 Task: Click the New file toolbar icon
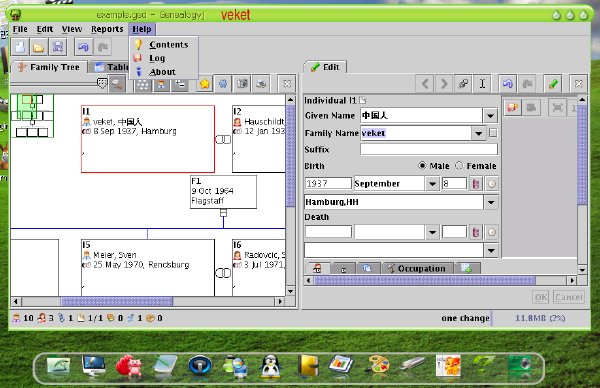20,47
